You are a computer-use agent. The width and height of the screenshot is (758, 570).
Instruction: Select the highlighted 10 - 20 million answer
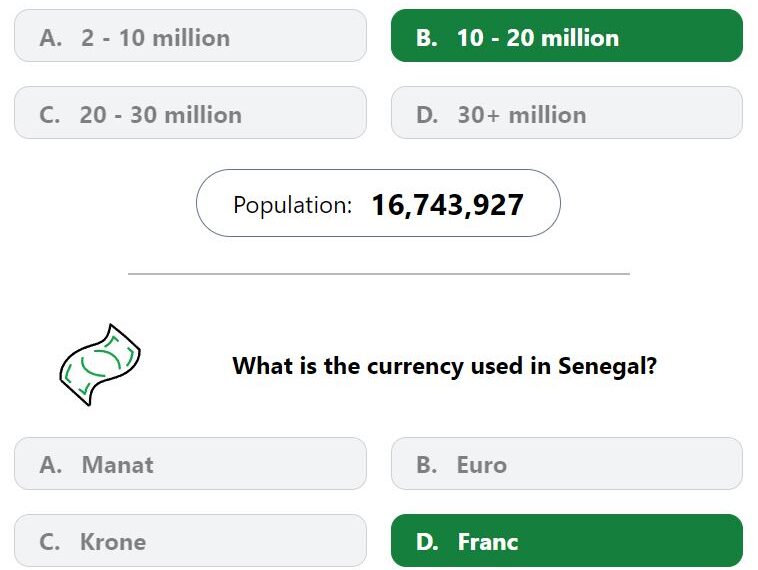click(x=567, y=36)
